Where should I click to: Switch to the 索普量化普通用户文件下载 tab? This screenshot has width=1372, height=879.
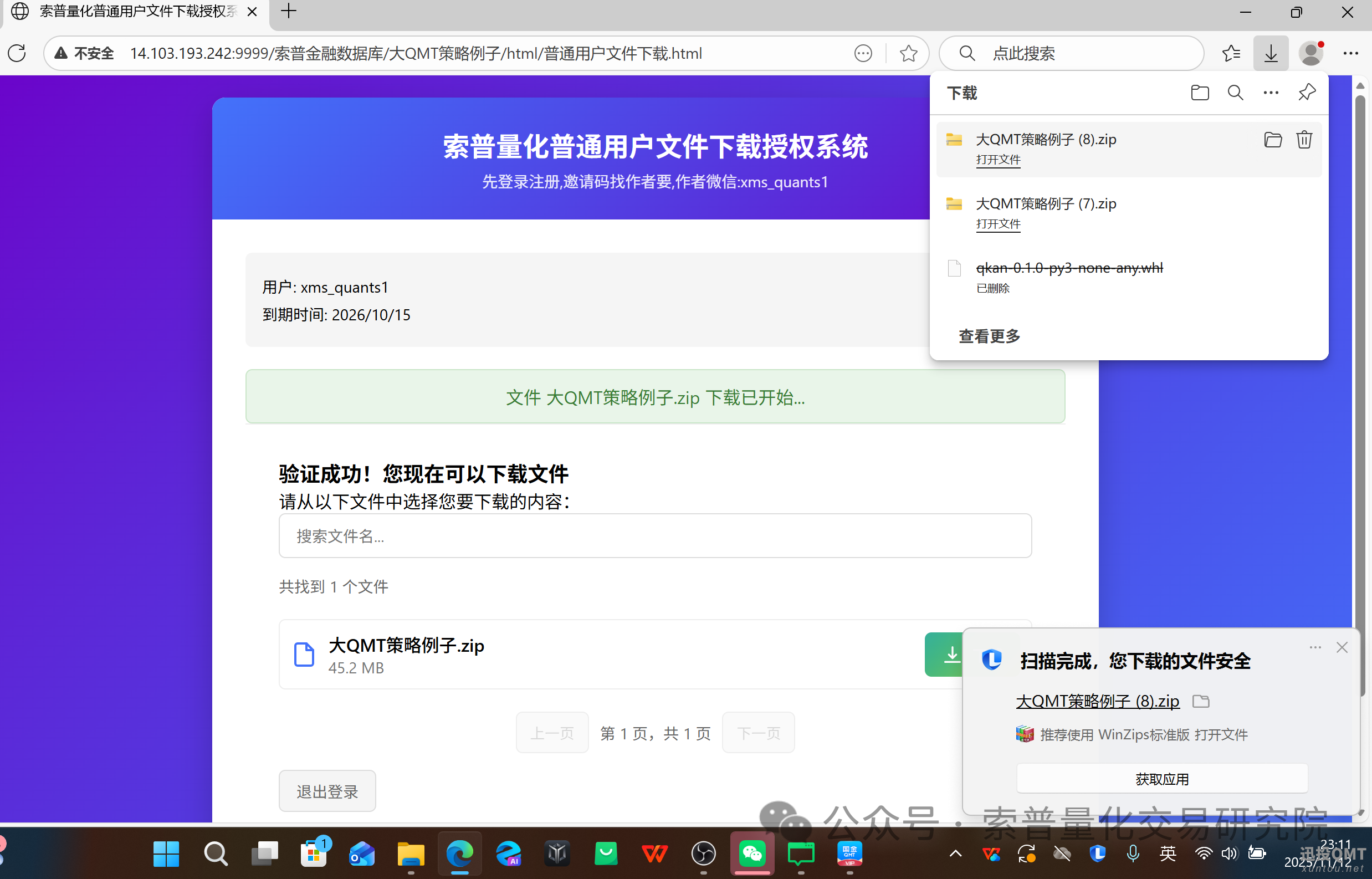tap(137, 12)
